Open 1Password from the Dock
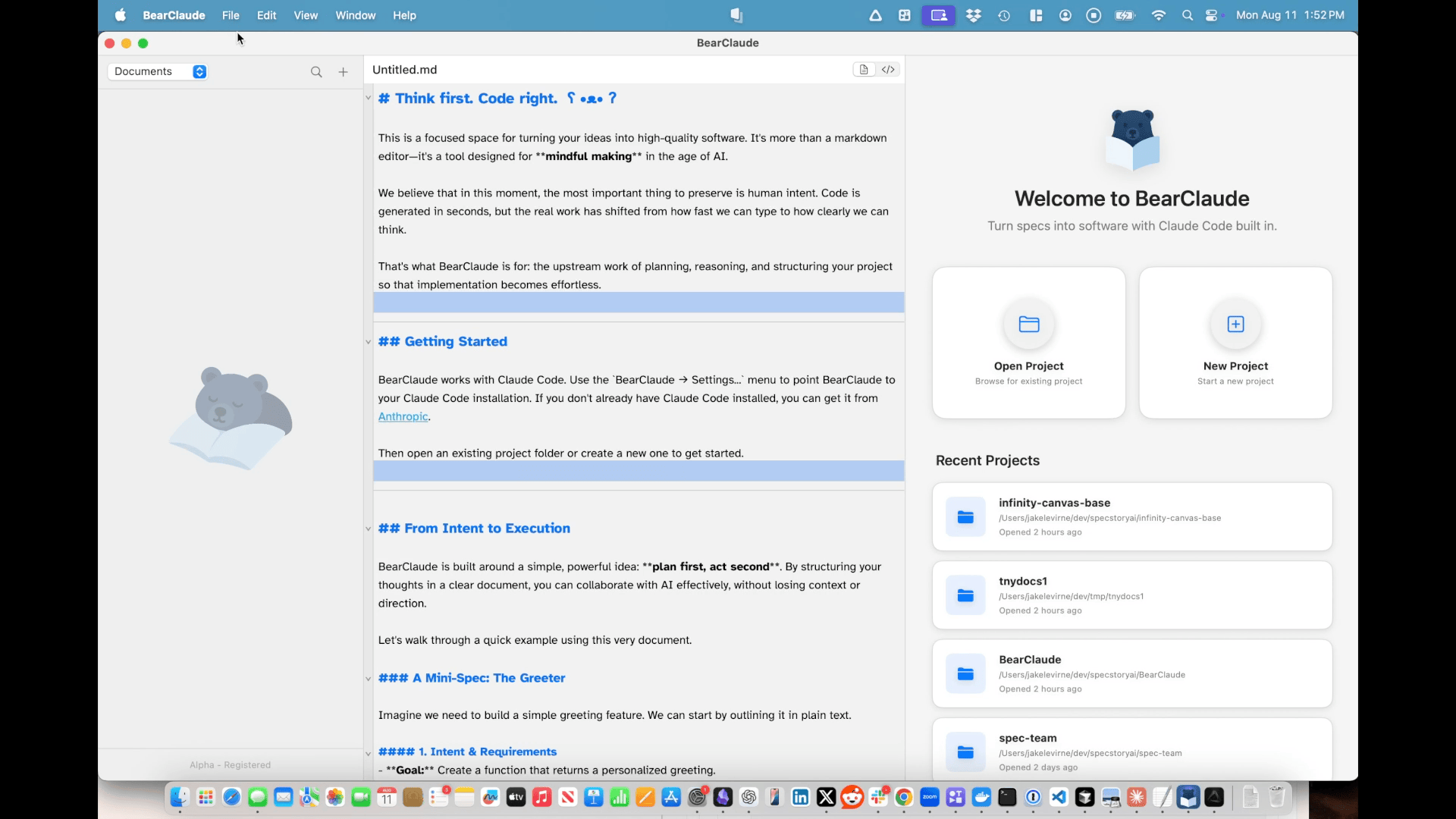The height and width of the screenshot is (819, 1456). pos(1033,797)
